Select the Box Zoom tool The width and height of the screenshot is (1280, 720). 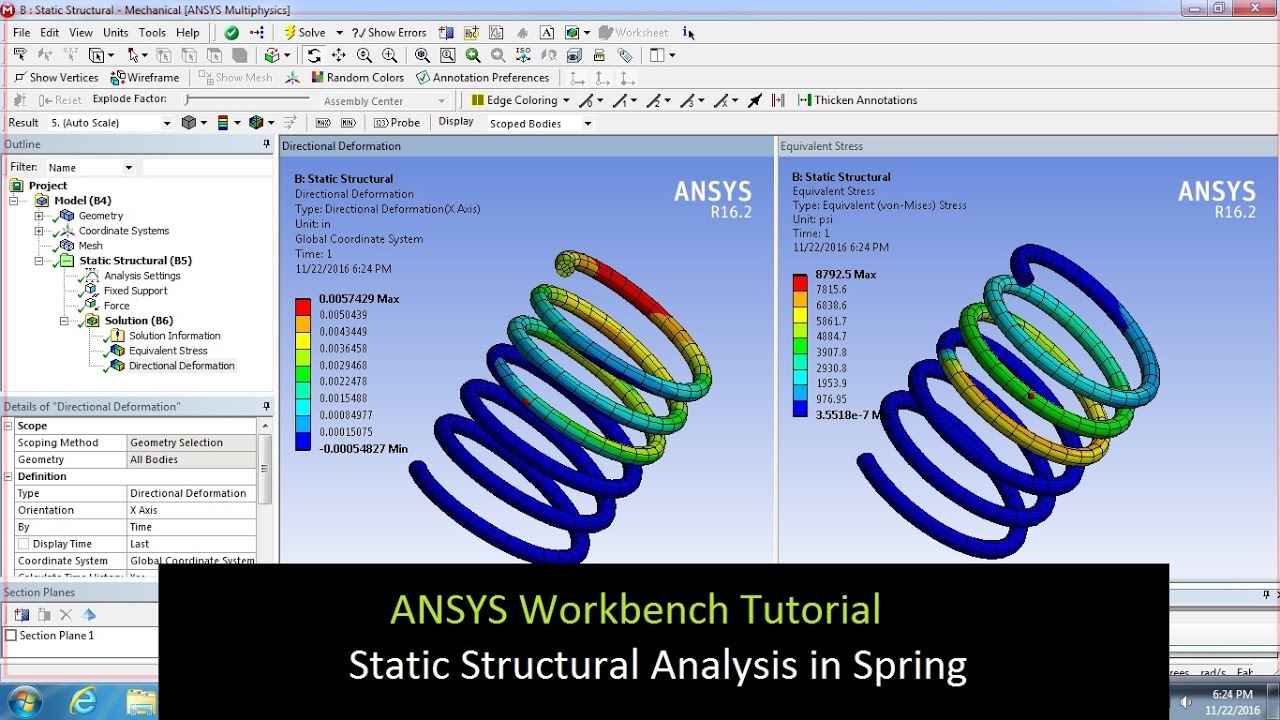[390, 55]
